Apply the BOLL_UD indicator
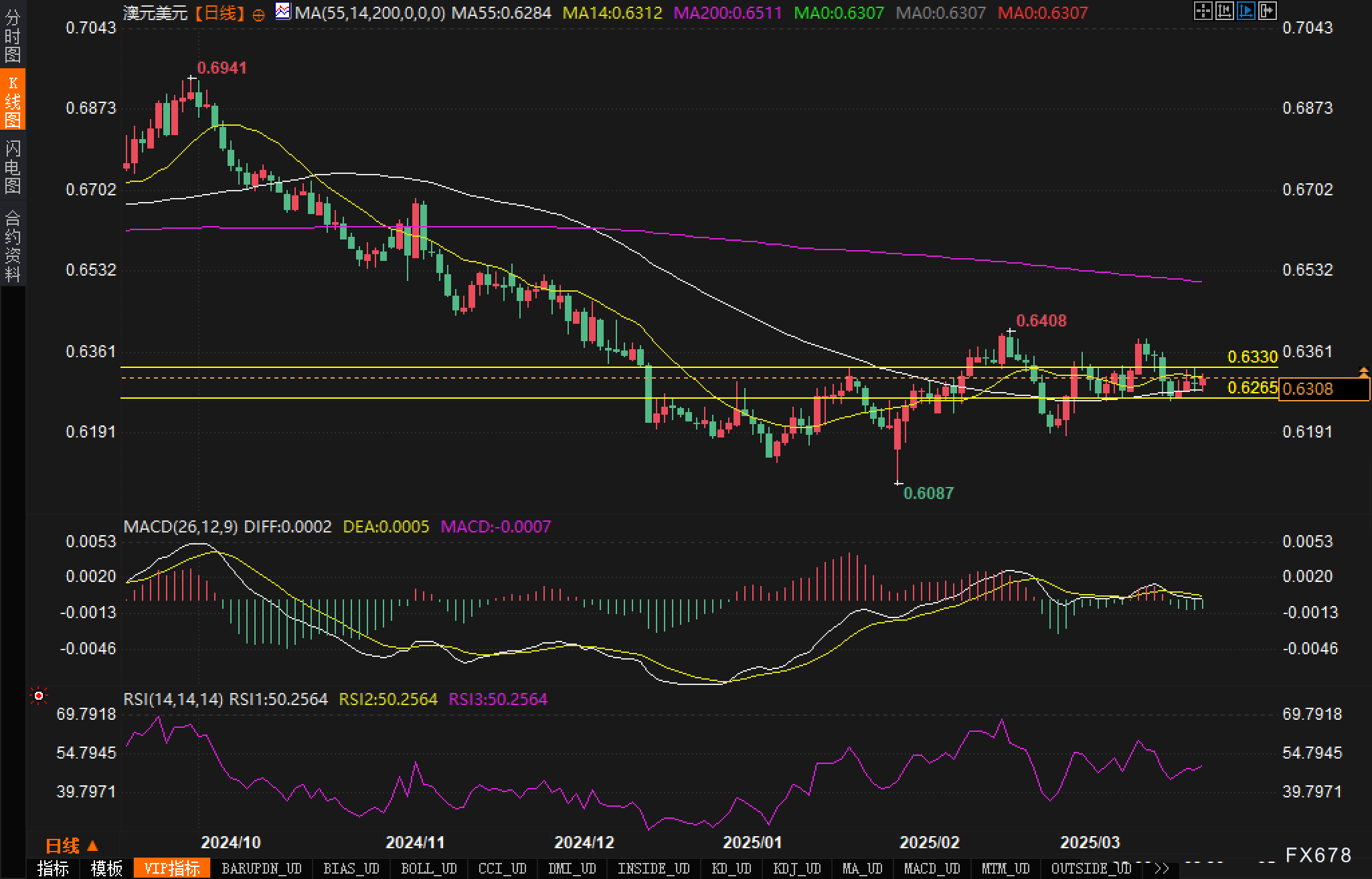 point(428,868)
